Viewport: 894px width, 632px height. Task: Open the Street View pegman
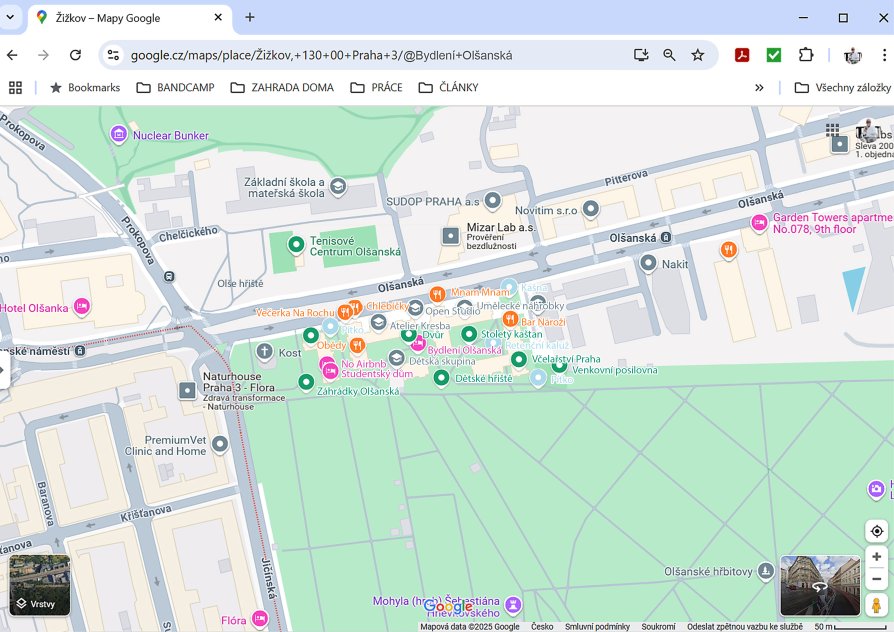[x=877, y=604]
